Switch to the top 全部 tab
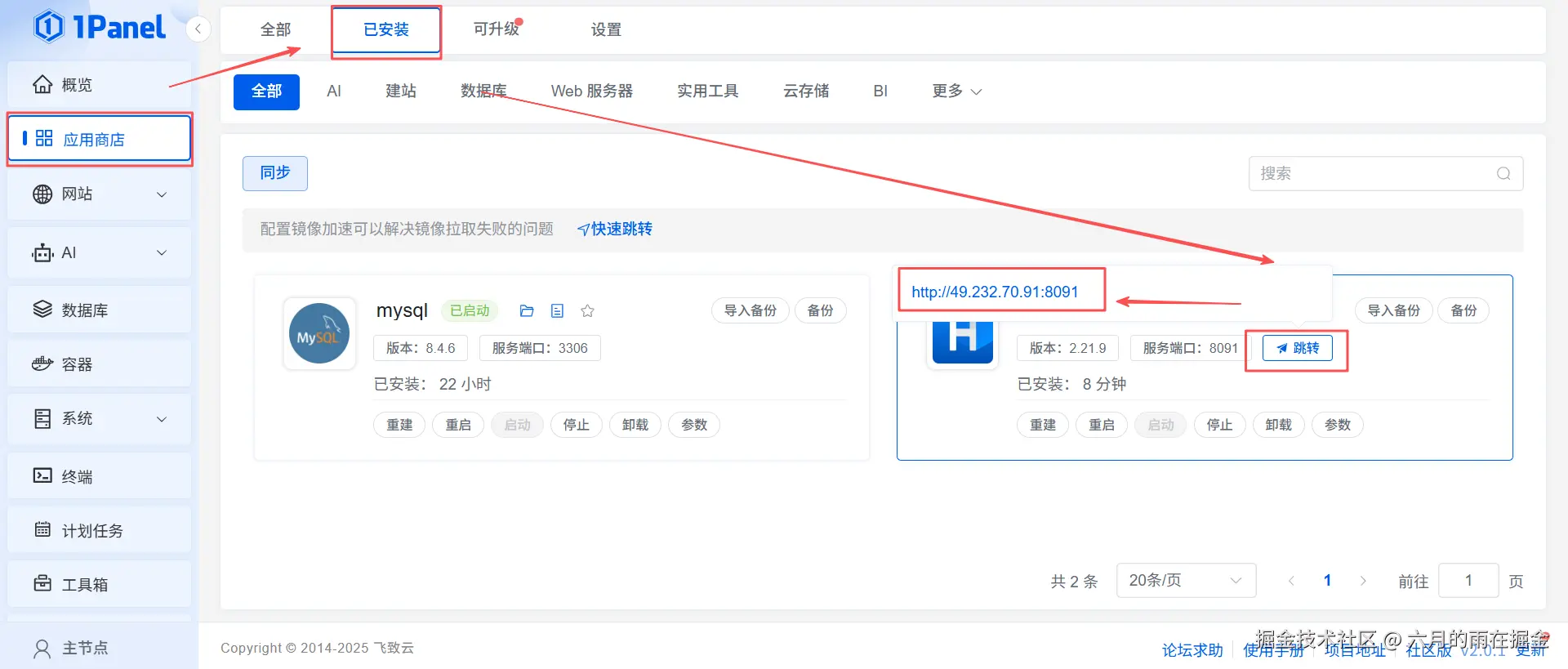1568x669 pixels. tap(275, 29)
